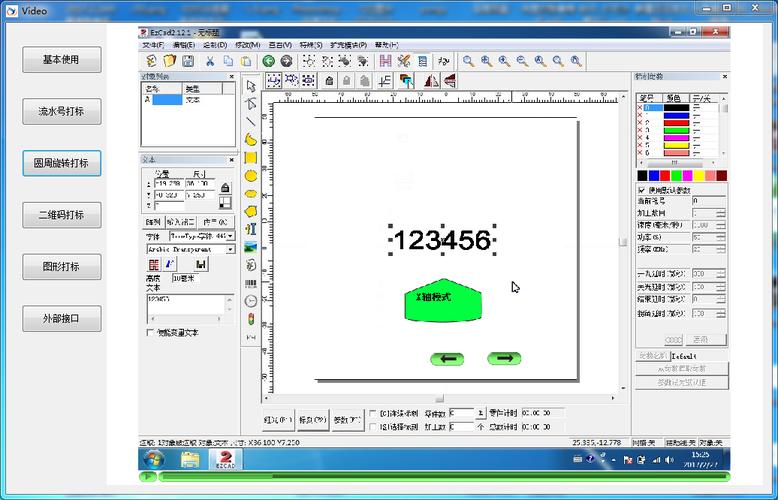Screen dimensions: 778x500
Task: Open the Arabic Transparent font dropdown
Action: (231, 250)
